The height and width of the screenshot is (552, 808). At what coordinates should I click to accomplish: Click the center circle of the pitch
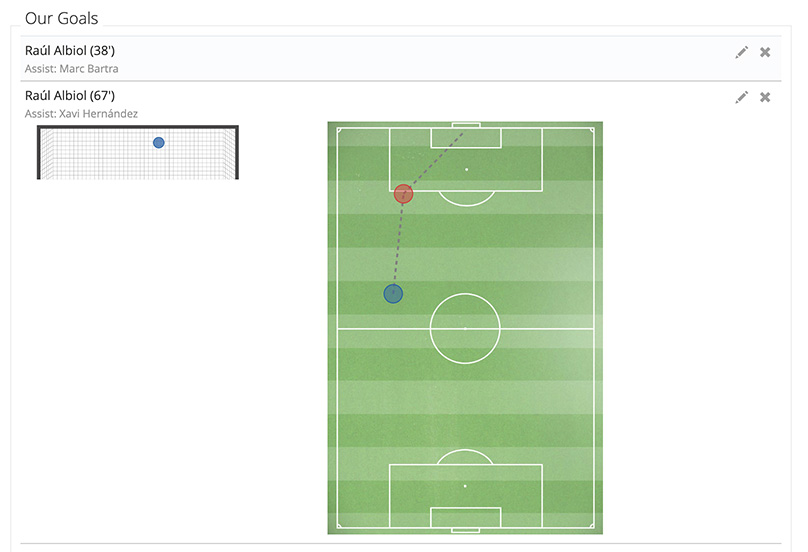click(x=465, y=328)
